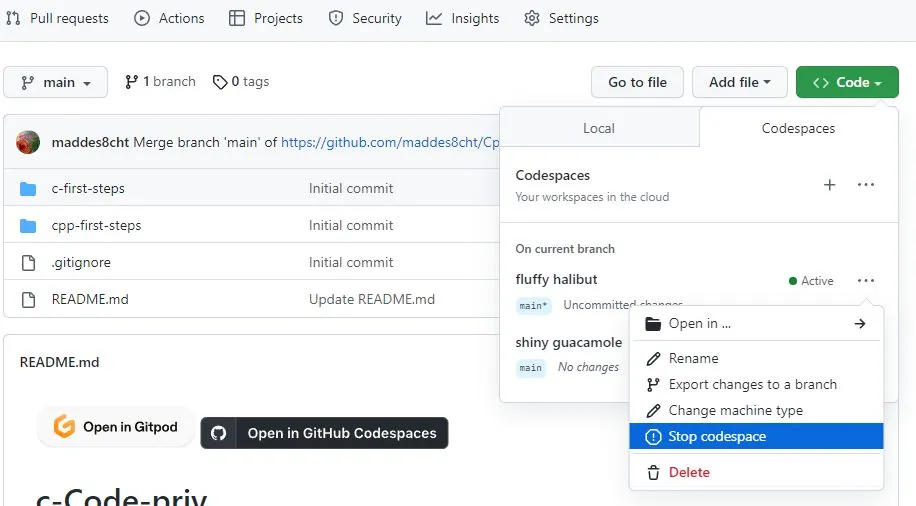Select Rename in the context menu
The image size is (916, 506).
tap(693, 358)
